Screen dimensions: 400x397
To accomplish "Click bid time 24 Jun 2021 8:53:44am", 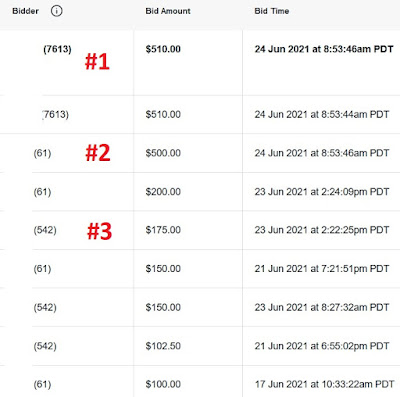I will (322, 115).
